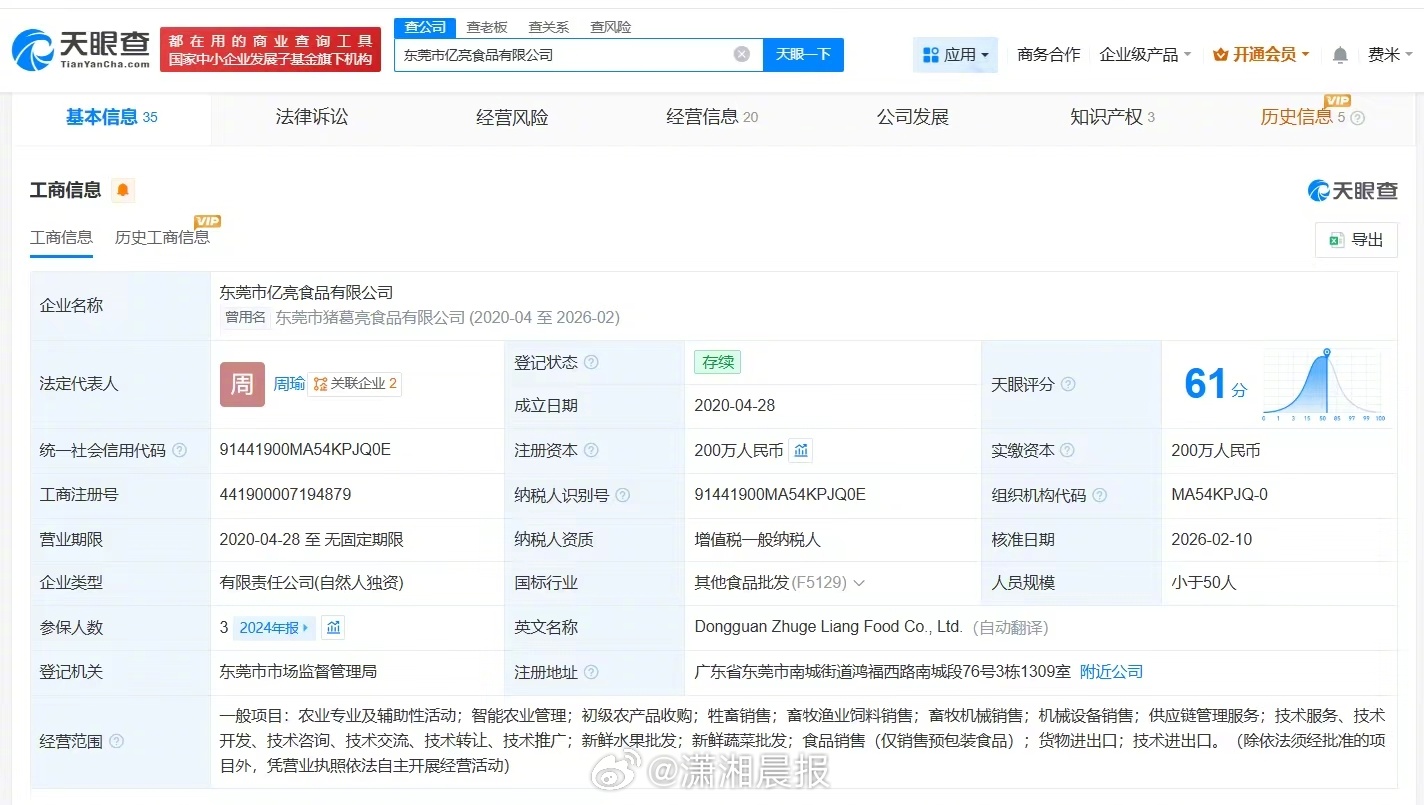
Task: Click help icon next to 统一社会信用代码
Action: coord(179,451)
